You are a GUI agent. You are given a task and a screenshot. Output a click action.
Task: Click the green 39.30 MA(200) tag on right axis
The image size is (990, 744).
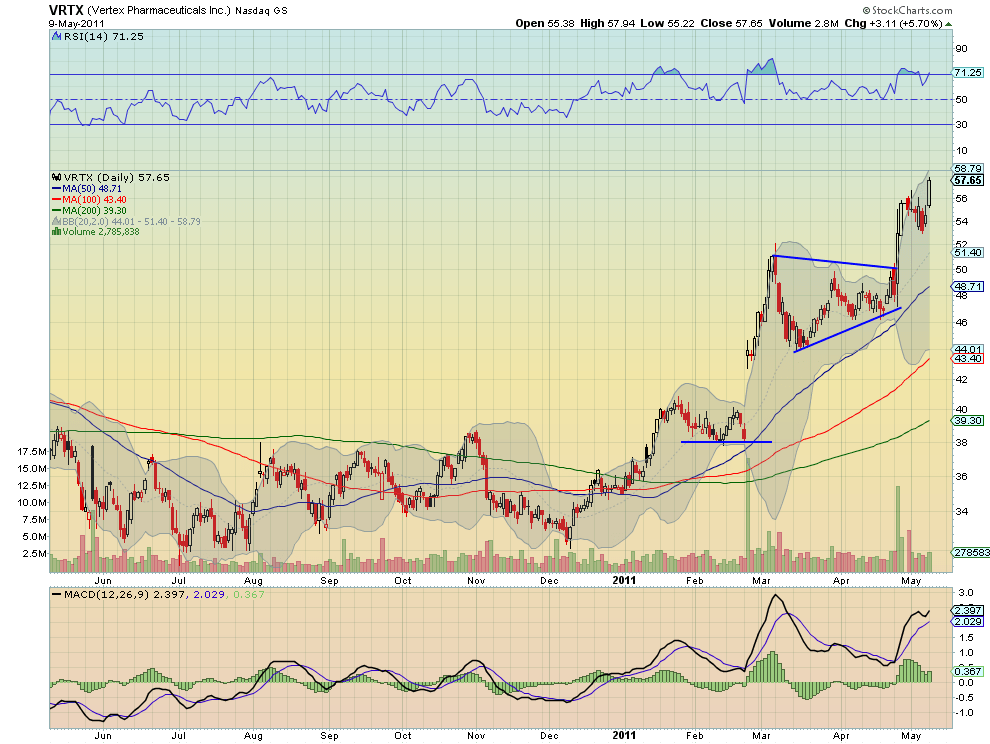[967, 421]
